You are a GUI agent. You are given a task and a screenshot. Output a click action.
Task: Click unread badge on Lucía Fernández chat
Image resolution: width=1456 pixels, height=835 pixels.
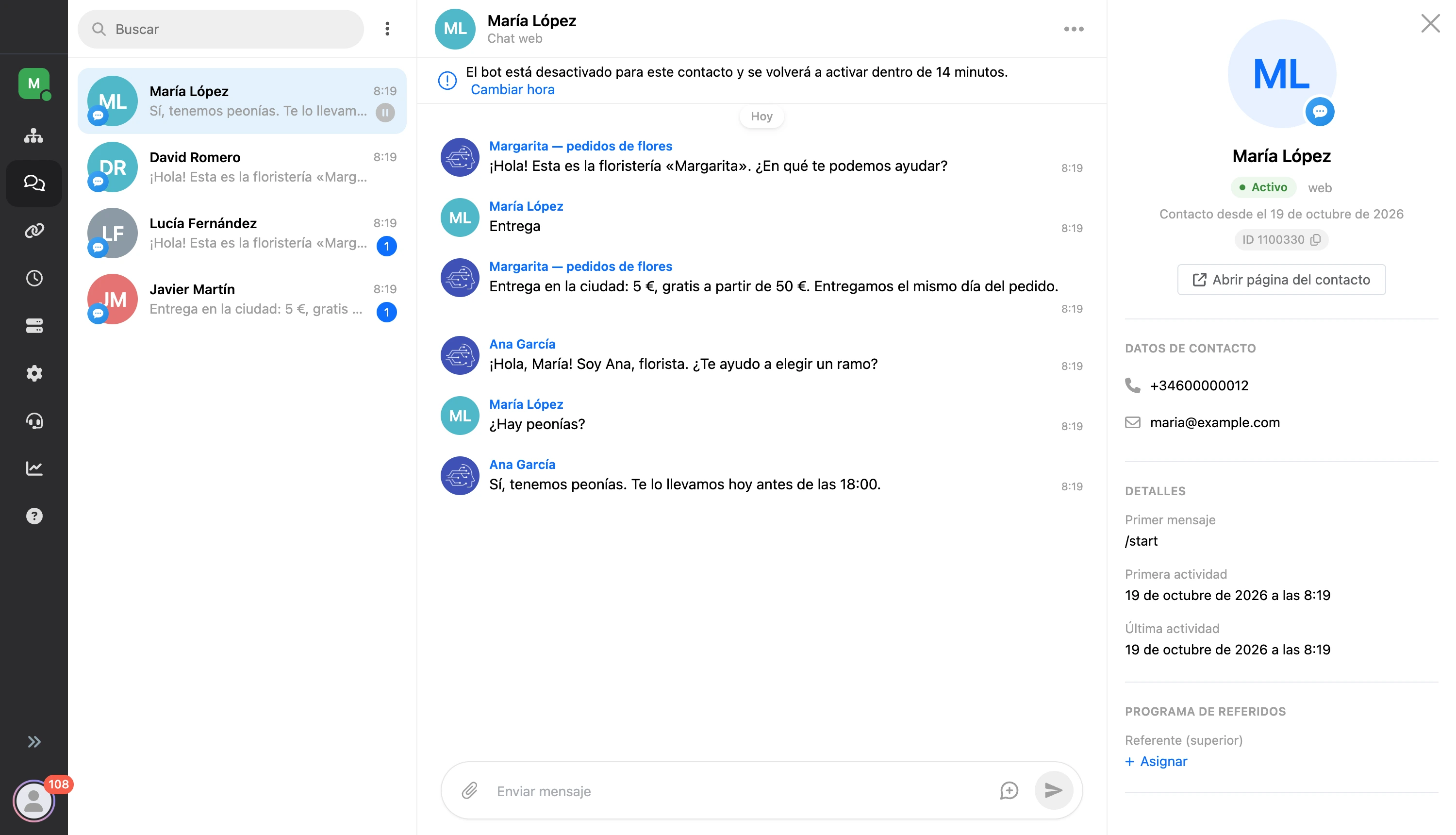coord(387,246)
